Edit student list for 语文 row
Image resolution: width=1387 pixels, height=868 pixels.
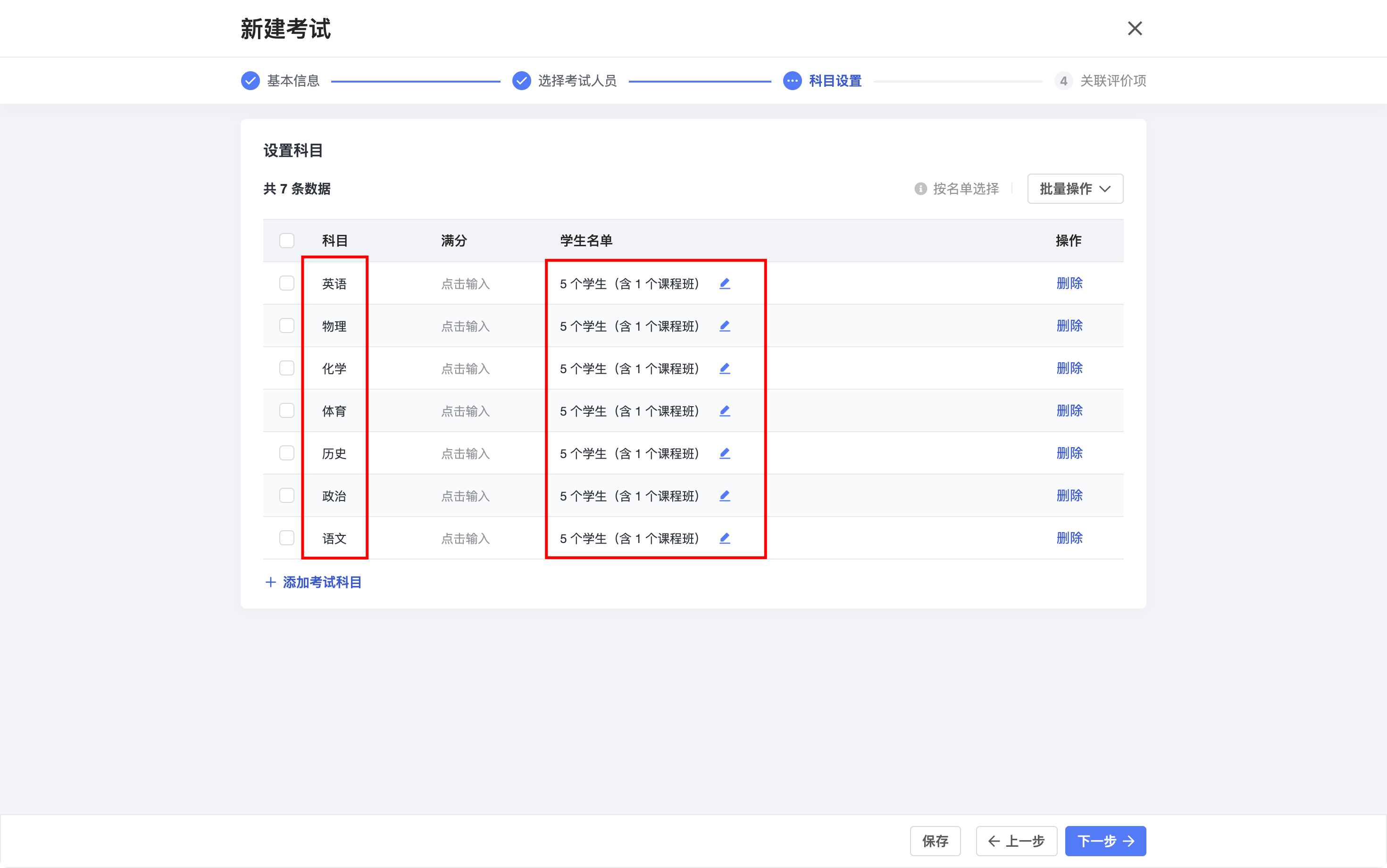pos(725,538)
